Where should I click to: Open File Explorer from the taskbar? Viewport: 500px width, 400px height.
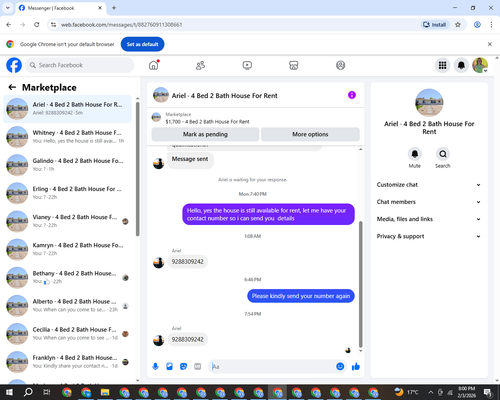tap(105, 392)
